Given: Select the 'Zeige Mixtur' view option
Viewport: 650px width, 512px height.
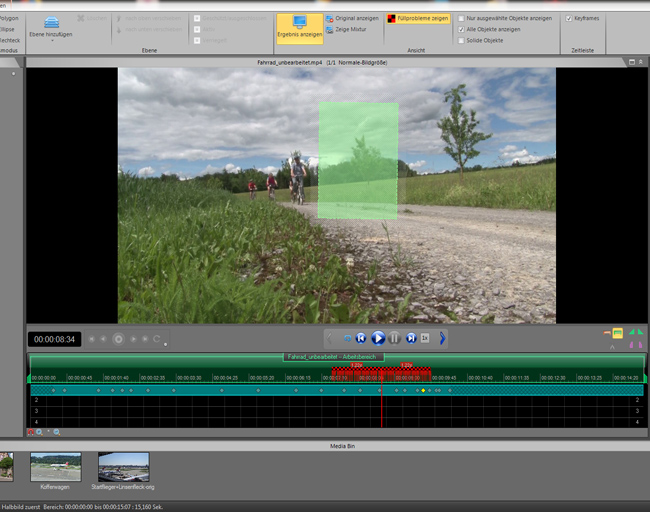Looking at the screenshot, I should click(348, 30).
